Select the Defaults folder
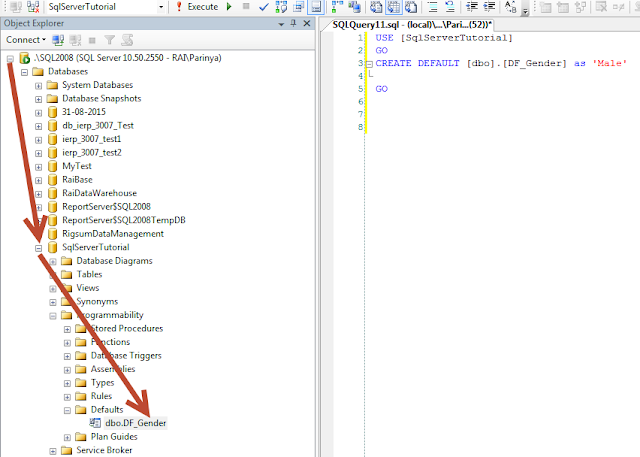The width and height of the screenshot is (640, 457). click(x=107, y=410)
